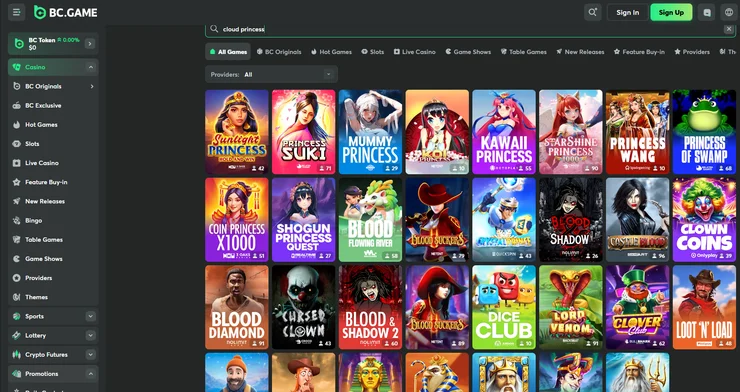The image size is (740, 392).
Task: Collapse the Casino section chevron
Action: (91, 67)
